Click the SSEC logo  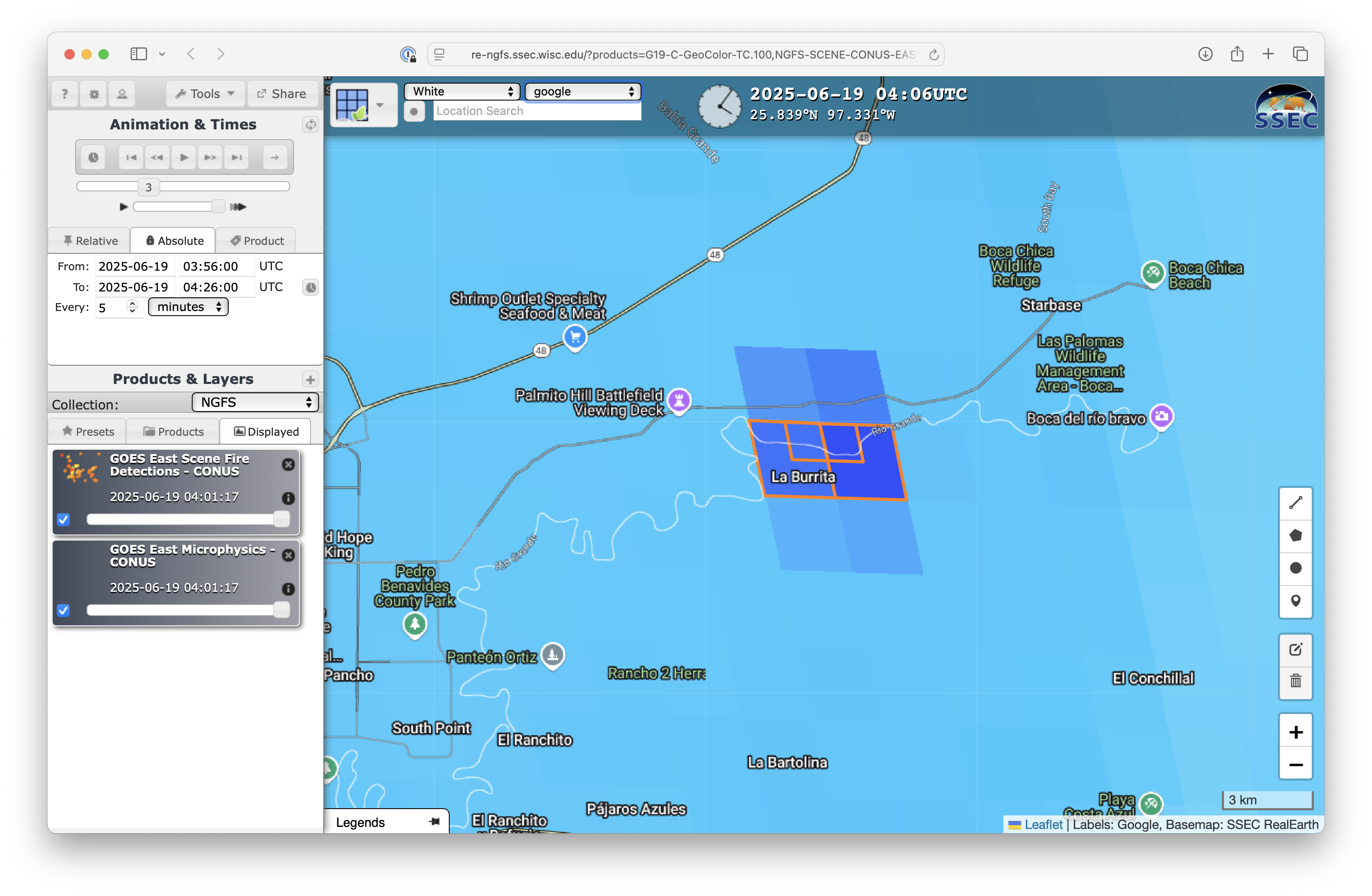[1286, 107]
